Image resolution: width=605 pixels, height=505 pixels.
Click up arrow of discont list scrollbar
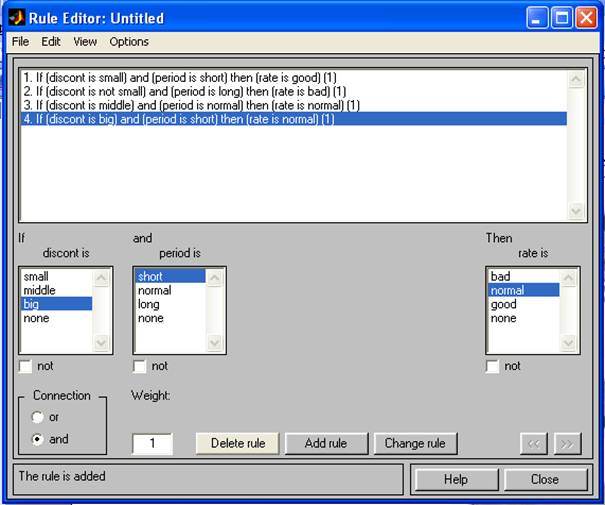click(101, 278)
